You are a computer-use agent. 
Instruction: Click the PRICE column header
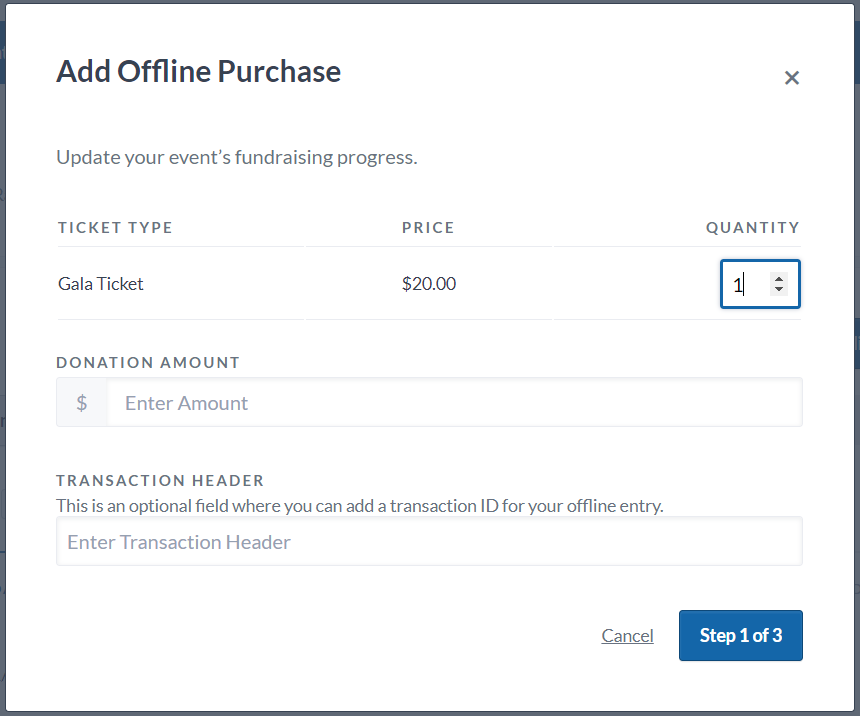click(x=428, y=228)
